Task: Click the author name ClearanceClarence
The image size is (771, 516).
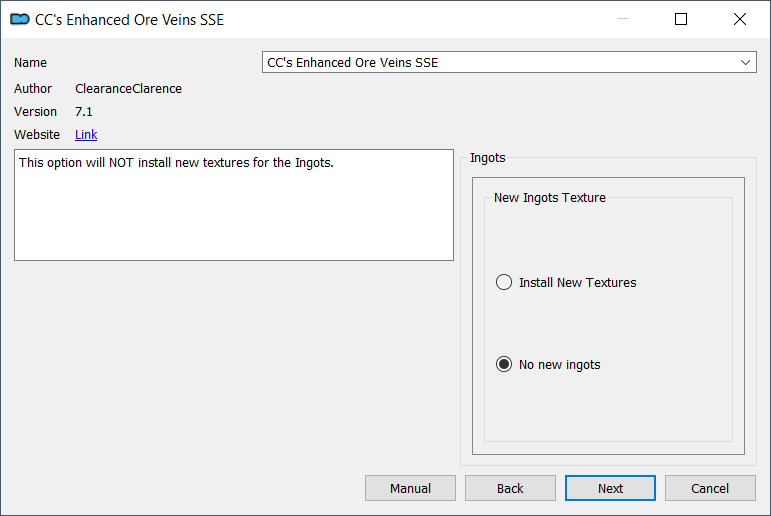Action: tap(128, 89)
